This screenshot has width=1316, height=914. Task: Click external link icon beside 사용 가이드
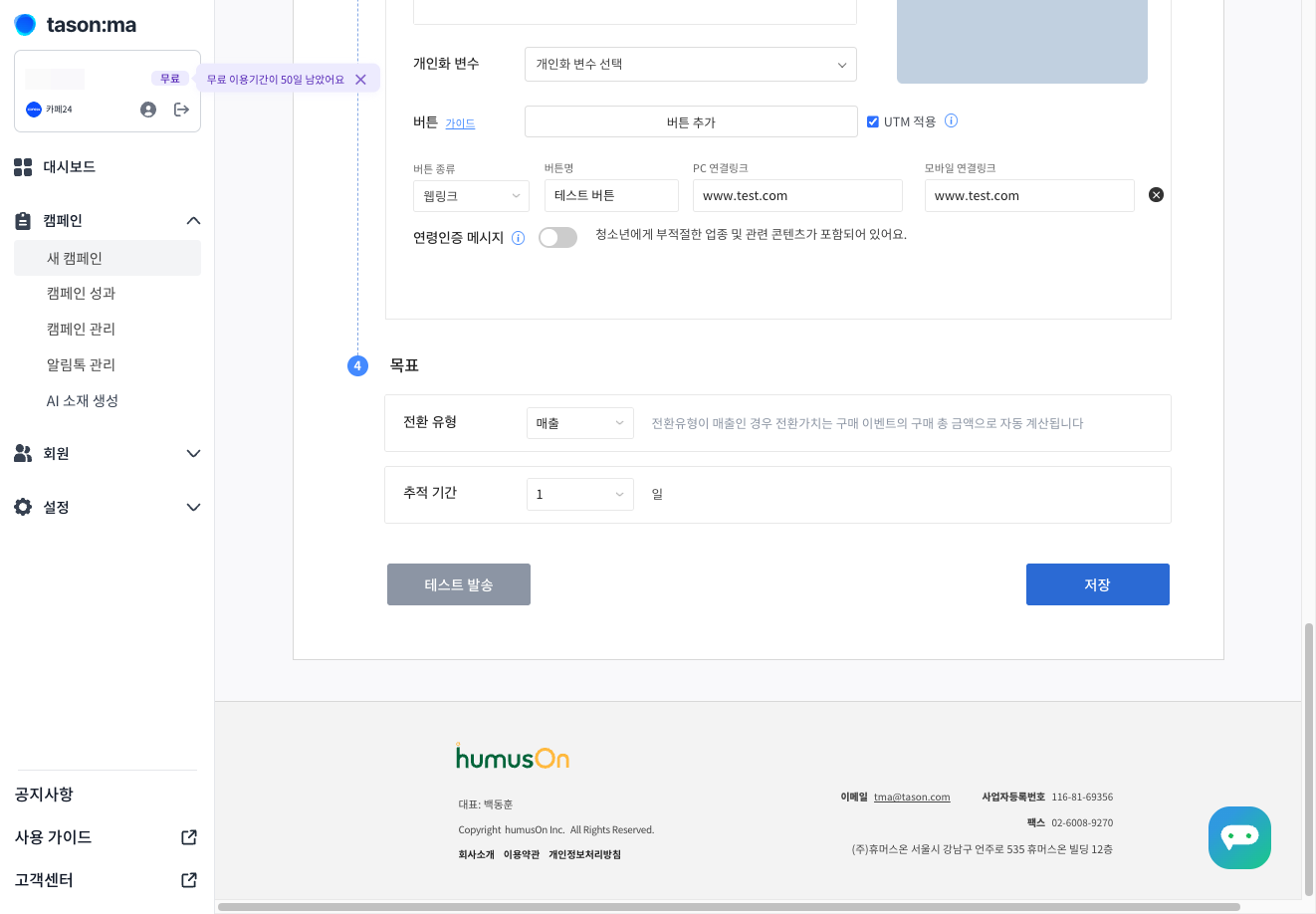coord(189,837)
